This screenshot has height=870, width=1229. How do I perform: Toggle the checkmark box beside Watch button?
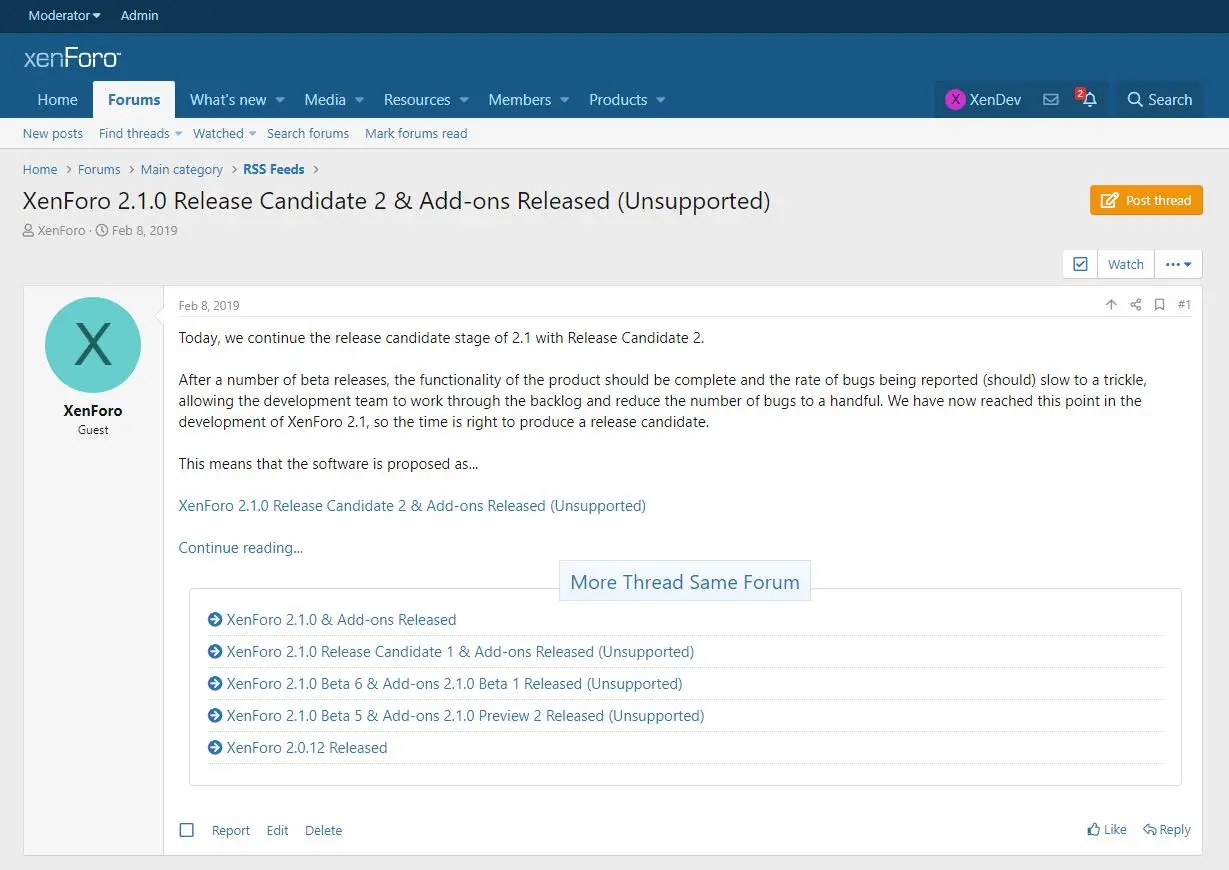[1080, 264]
